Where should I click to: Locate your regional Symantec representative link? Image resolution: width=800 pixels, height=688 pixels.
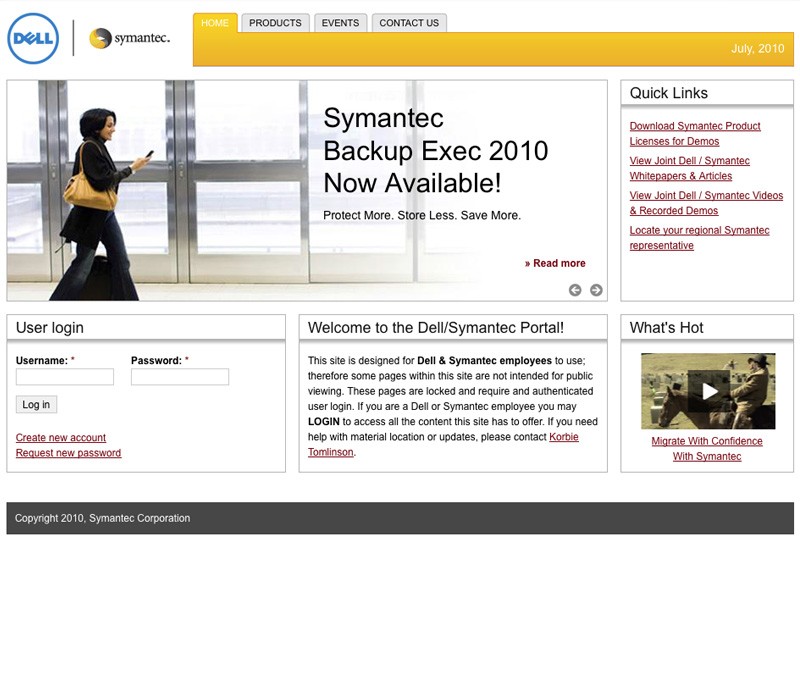(699, 238)
